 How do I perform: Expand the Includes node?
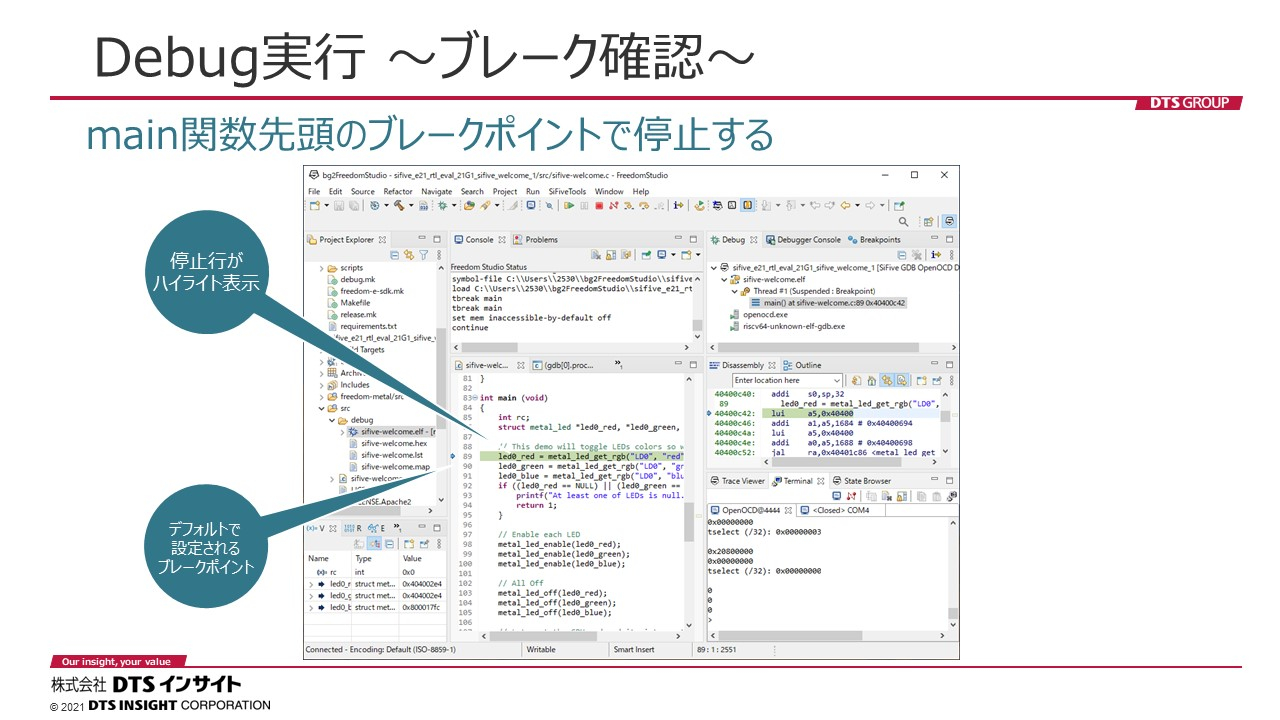click(x=321, y=385)
